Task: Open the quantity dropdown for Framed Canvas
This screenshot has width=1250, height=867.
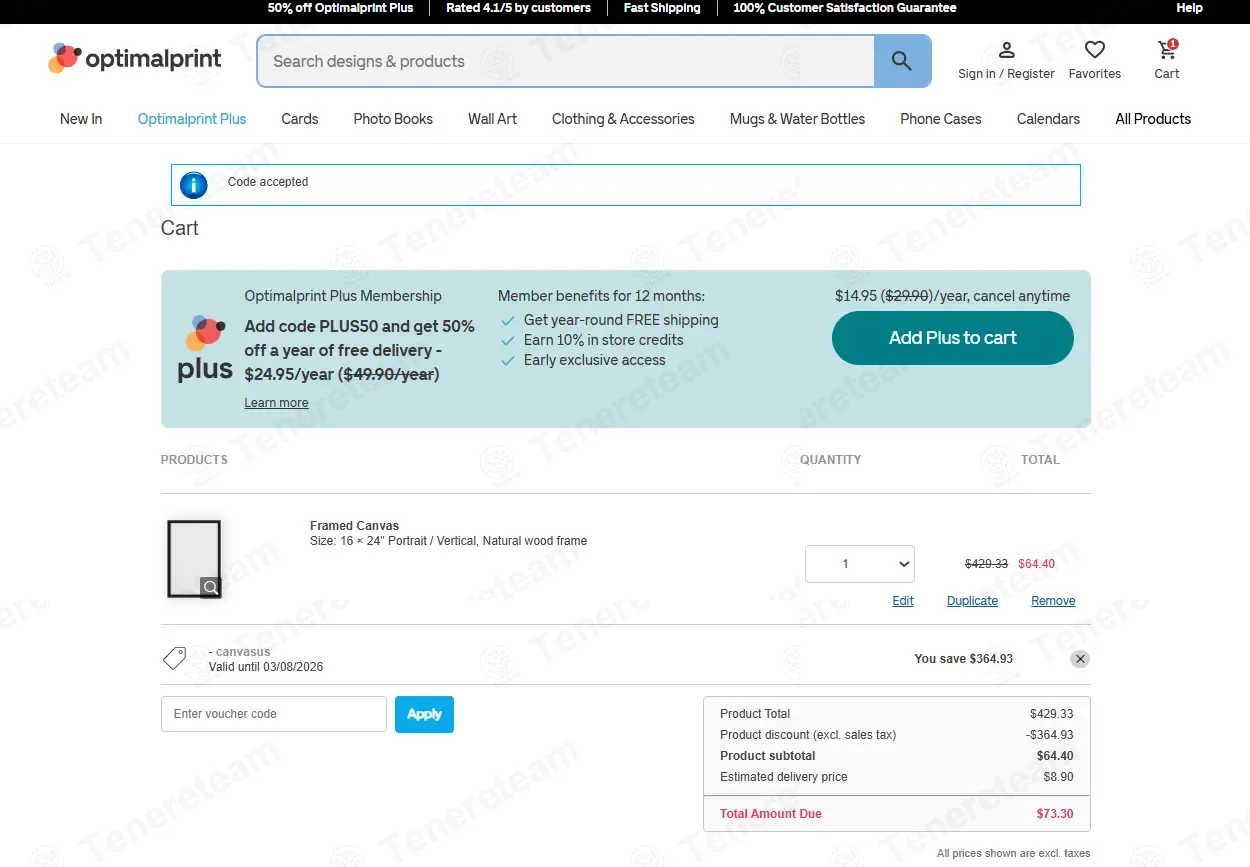Action: point(860,564)
